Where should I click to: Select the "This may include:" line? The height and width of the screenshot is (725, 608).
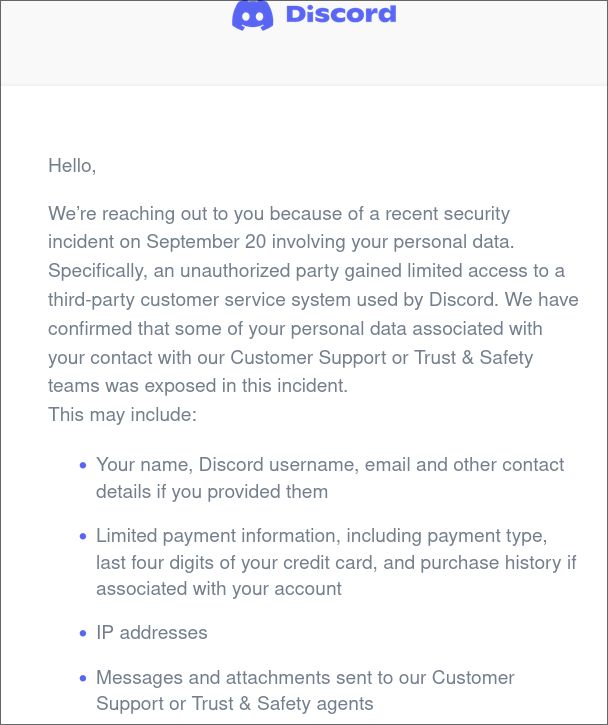click(123, 414)
